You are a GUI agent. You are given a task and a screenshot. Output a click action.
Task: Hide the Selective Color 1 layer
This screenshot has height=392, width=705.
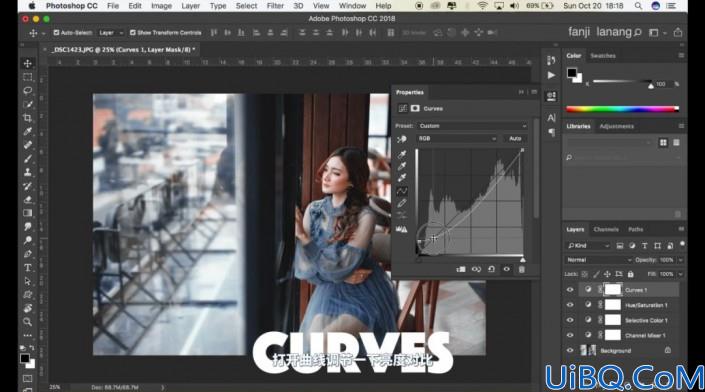click(x=570, y=320)
